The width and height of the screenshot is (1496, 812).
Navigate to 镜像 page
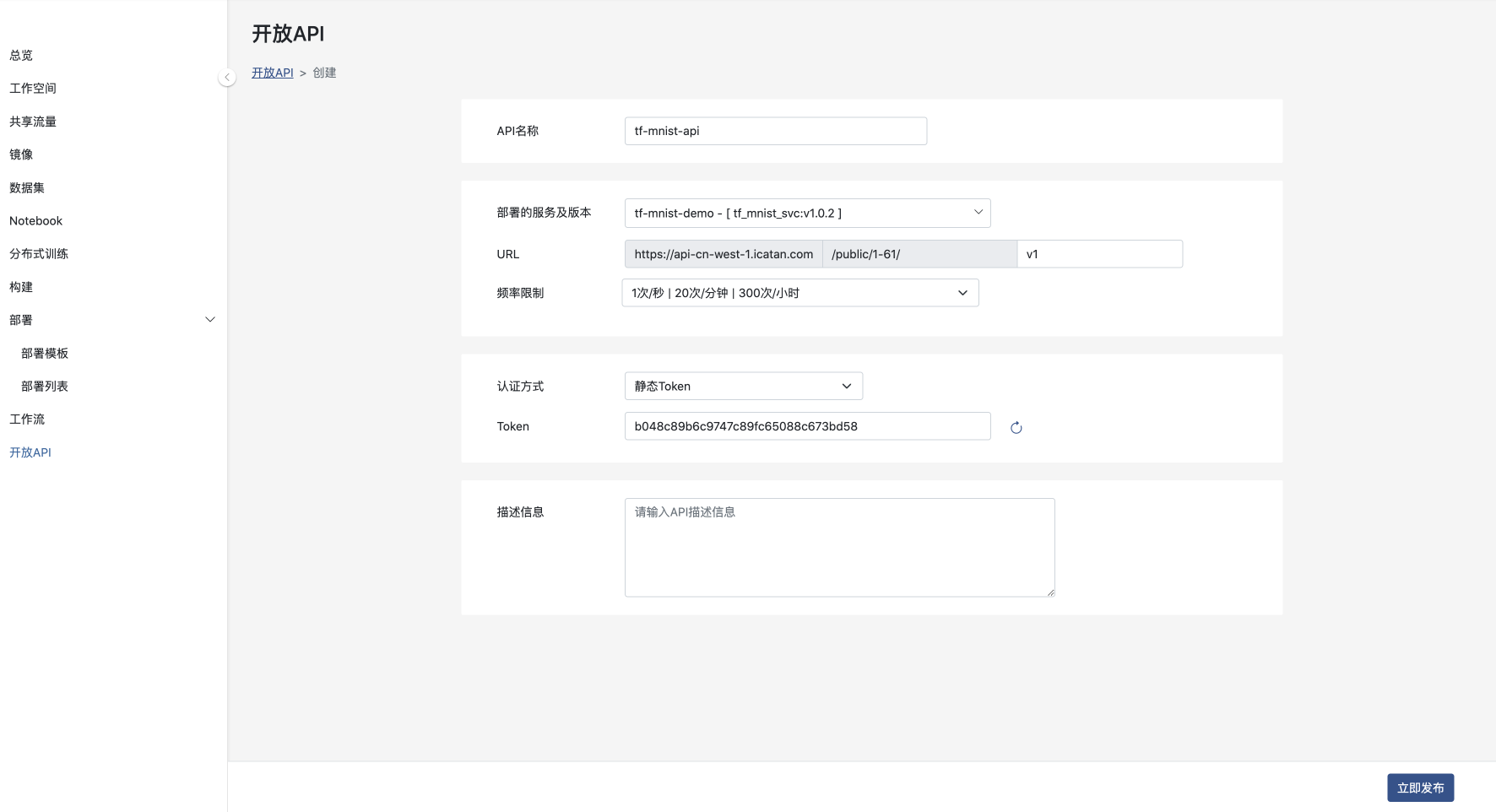point(21,154)
